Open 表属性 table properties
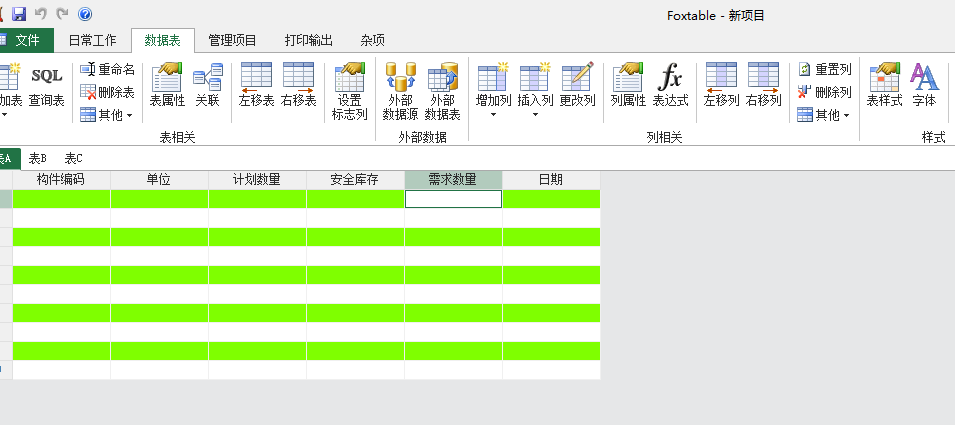The width and height of the screenshot is (955, 425). (x=167, y=86)
